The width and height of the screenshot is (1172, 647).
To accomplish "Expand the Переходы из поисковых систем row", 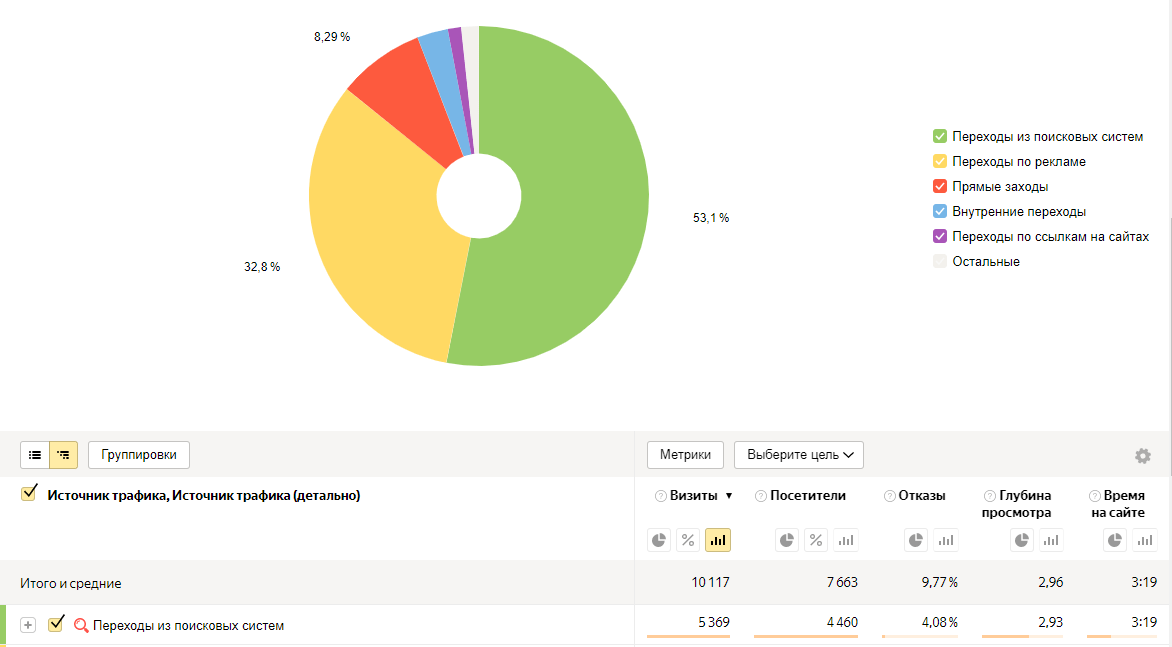I will 28,625.
